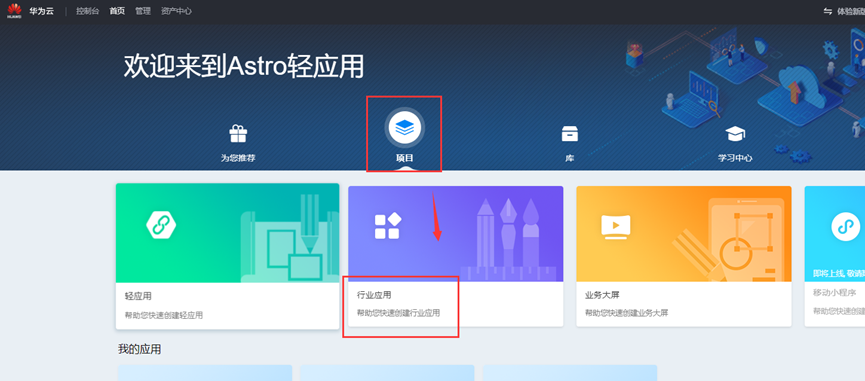Click the 欢迎来到Astro轻应用 heading
The width and height of the screenshot is (865, 381).
click(244, 67)
